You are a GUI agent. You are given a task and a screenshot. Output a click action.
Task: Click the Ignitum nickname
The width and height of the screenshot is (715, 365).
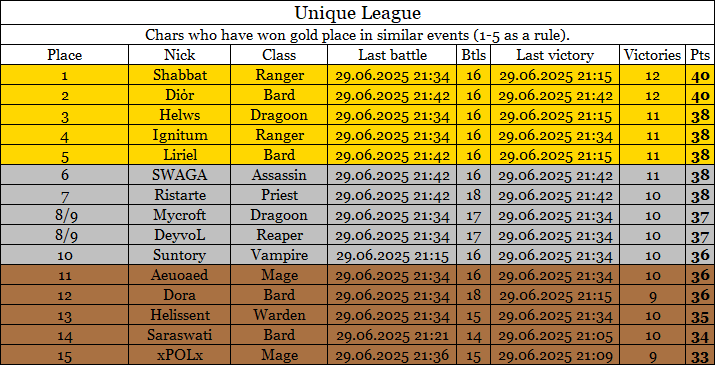(x=180, y=135)
